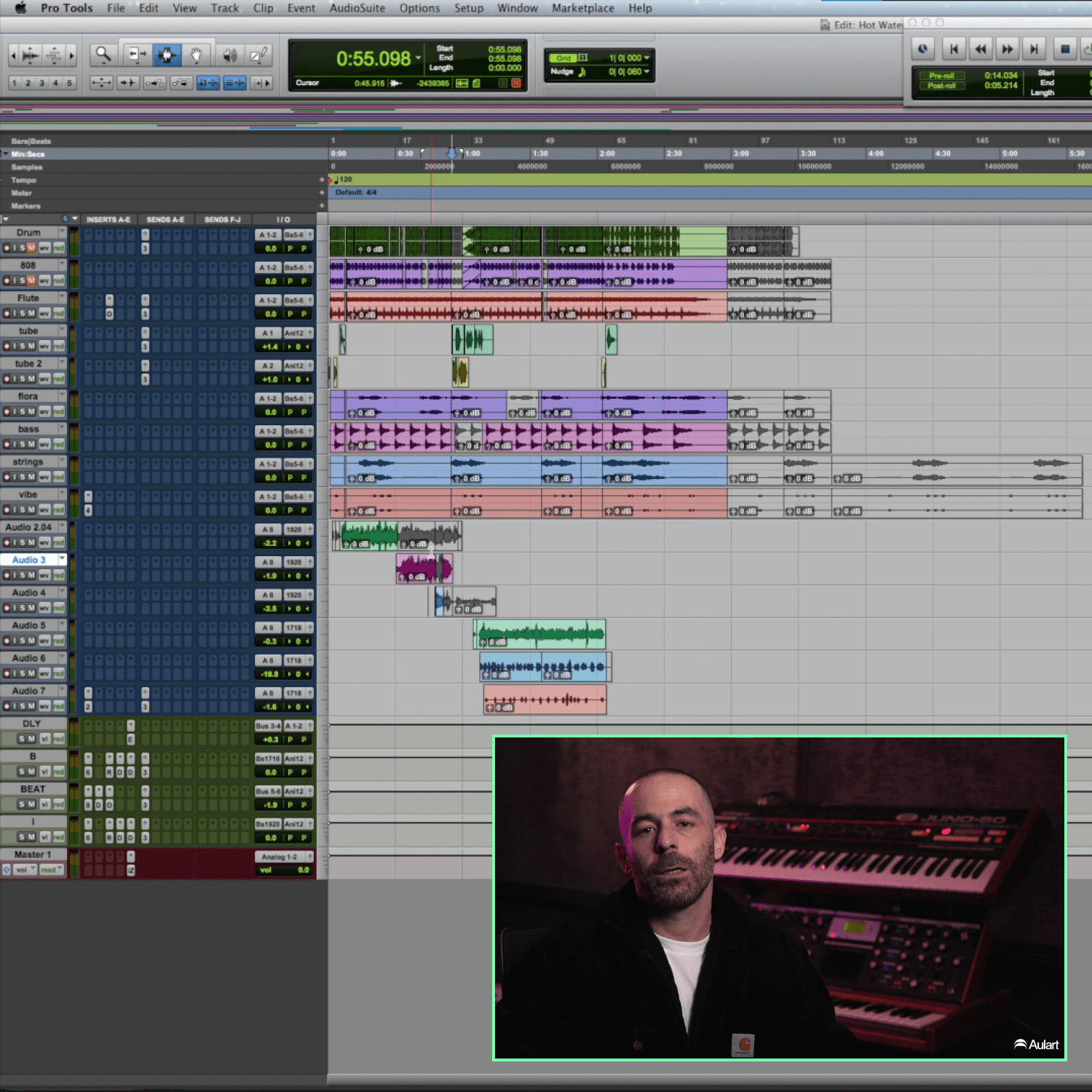Image resolution: width=1092 pixels, height=1092 pixels.
Task: Activate the Scrubber speaker tool
Action: (x=229, y=55)
